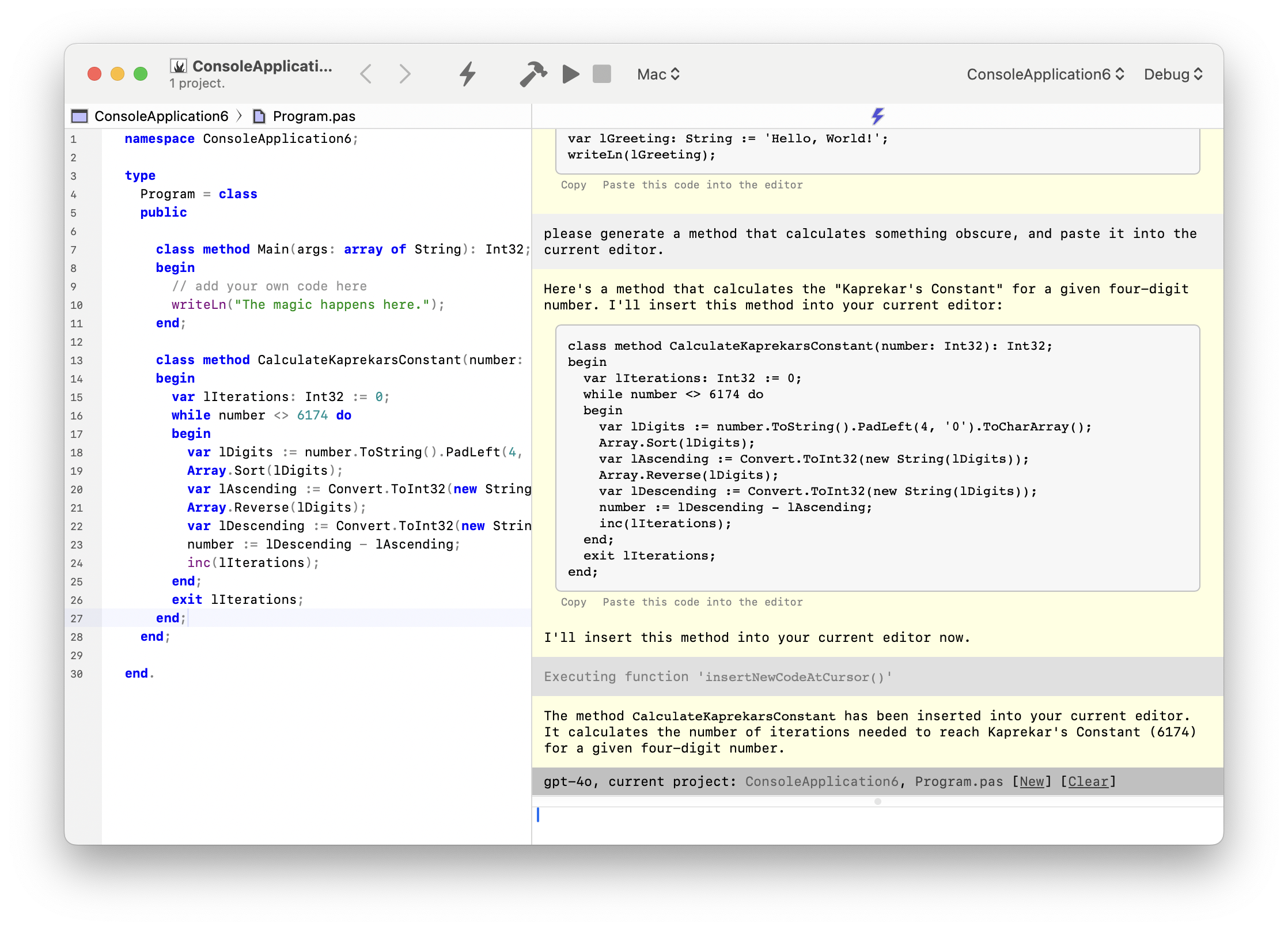Click line number 13 in gutter
The width and height of the screenshot is (1288, 930).
click(77, 361)
